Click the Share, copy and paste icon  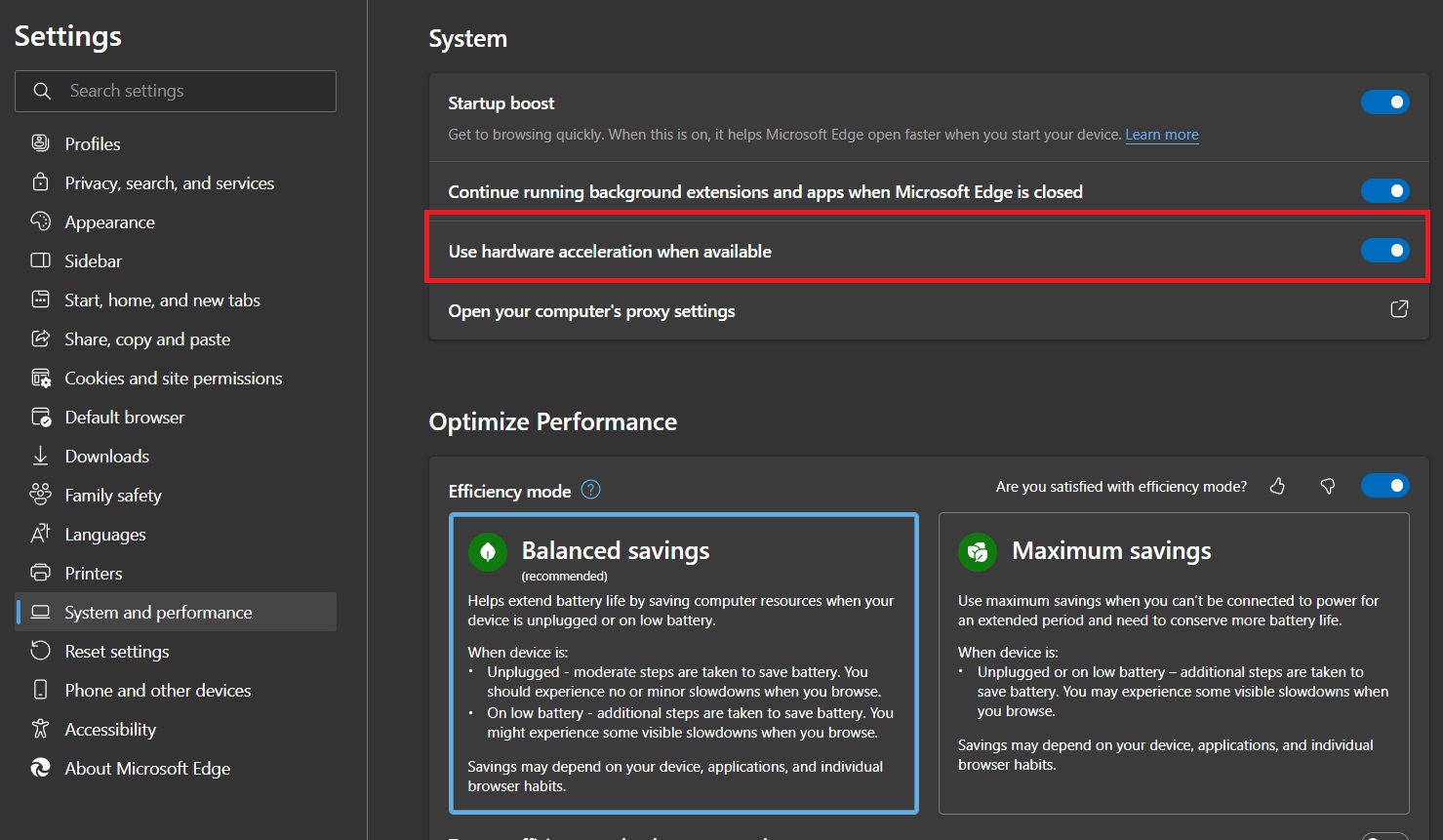point(40,339)
